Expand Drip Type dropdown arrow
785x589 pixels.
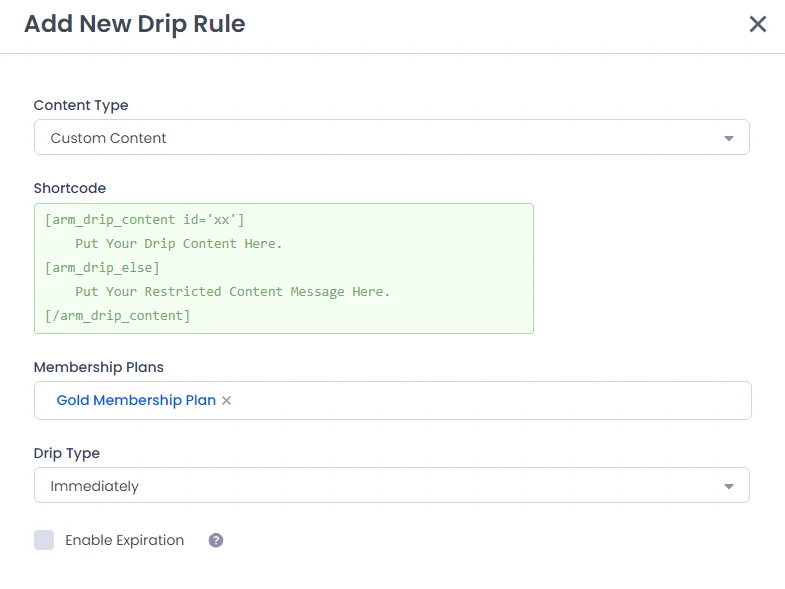(x=728, y=486)
